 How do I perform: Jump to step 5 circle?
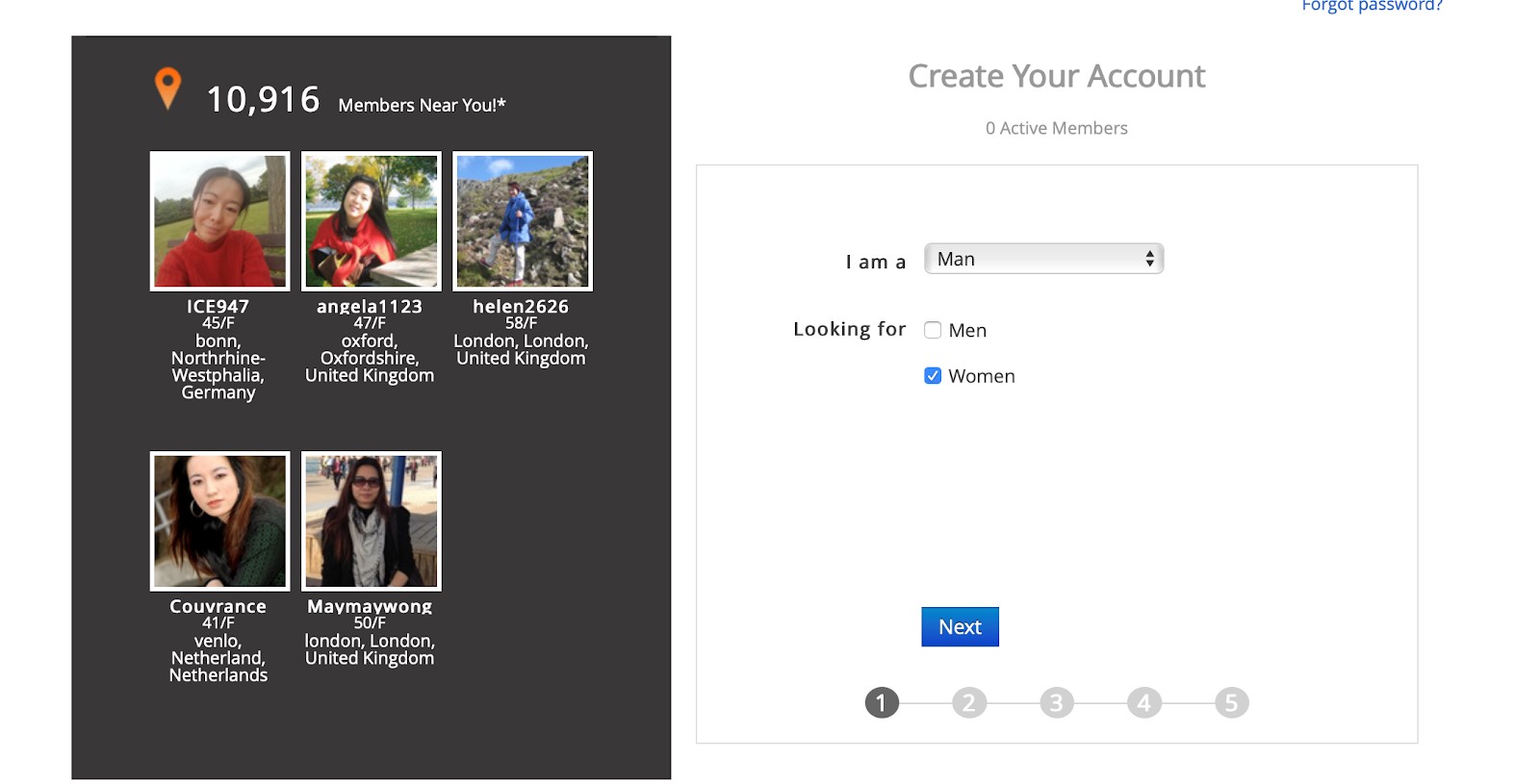[x=1231, y=703]
